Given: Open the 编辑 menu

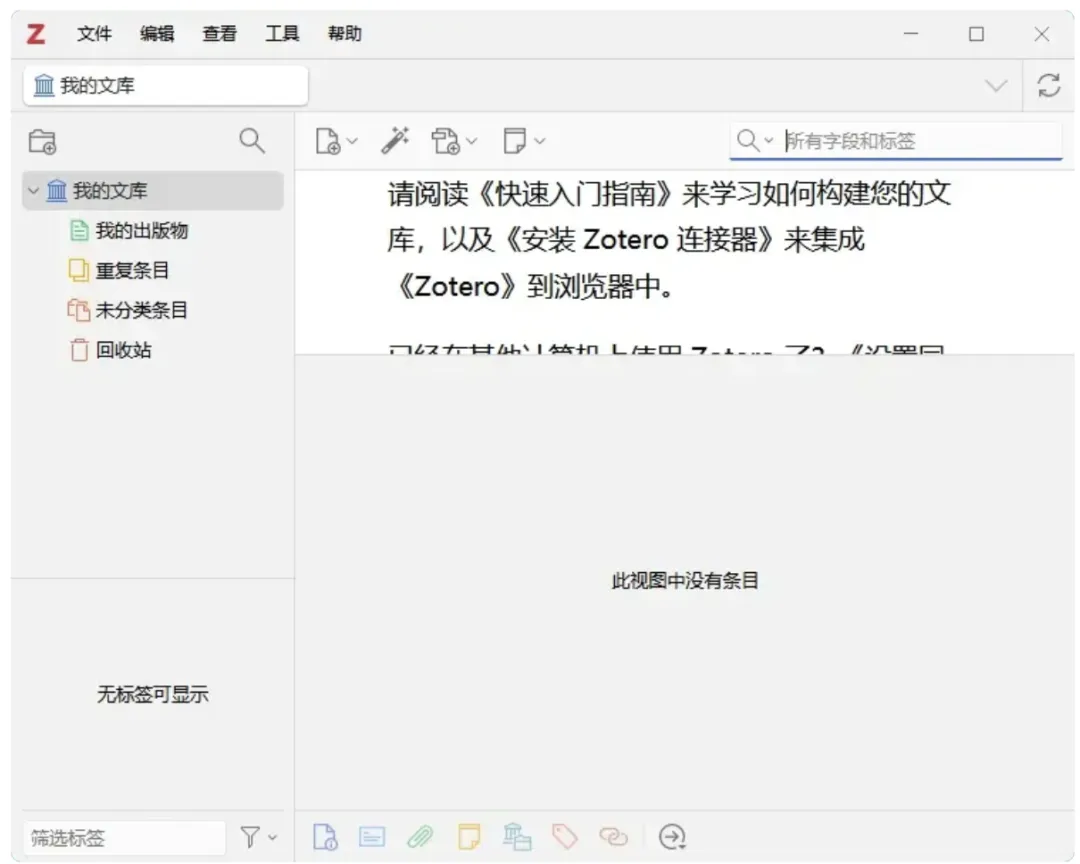Looking at the screenshot, I should 157,34.
